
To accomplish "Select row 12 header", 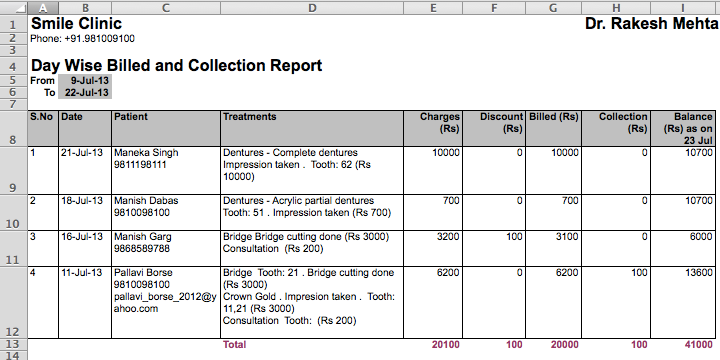I will click(14, 303).
